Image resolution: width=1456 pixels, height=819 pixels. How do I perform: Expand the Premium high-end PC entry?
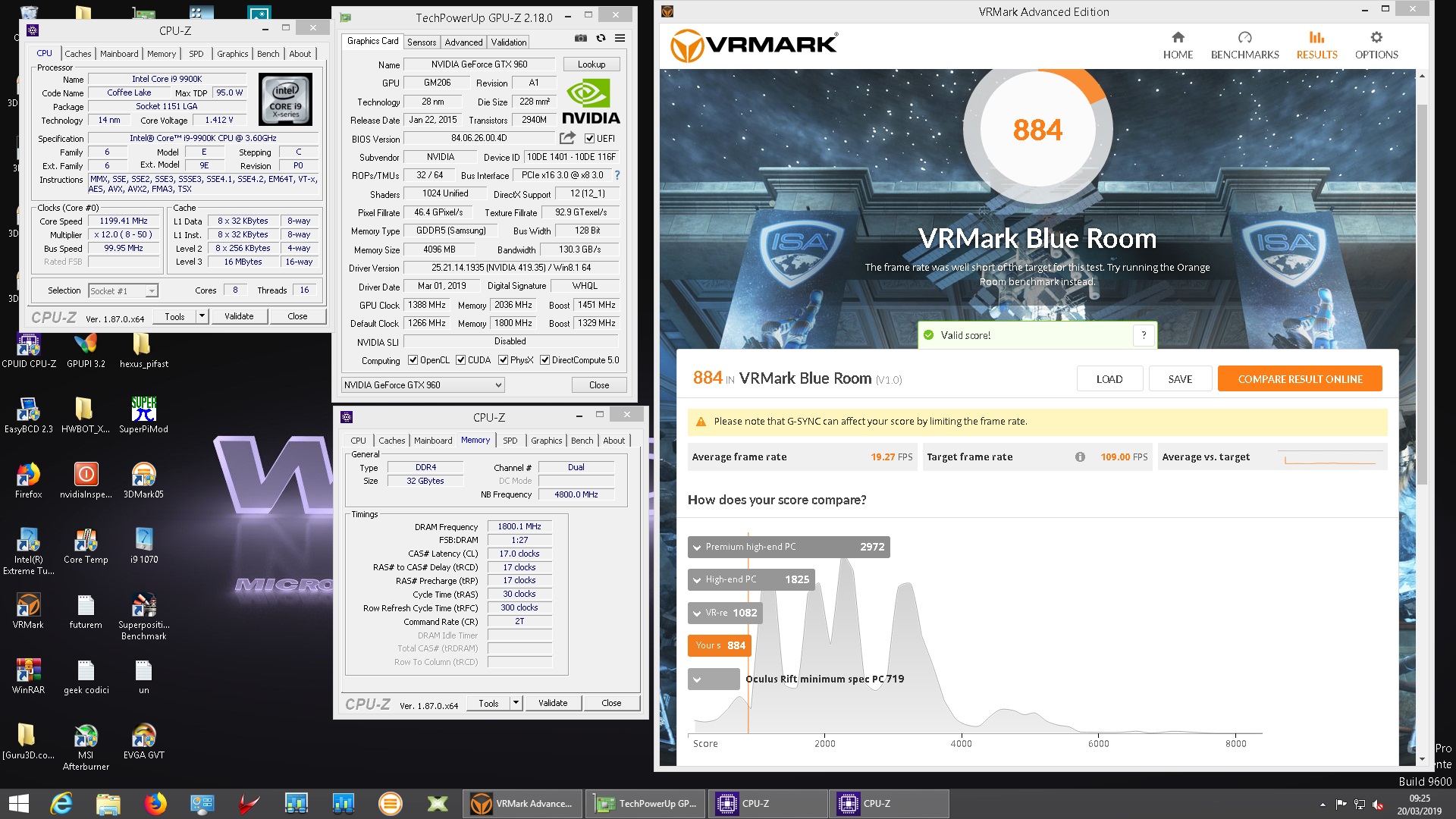click(697, 547)
